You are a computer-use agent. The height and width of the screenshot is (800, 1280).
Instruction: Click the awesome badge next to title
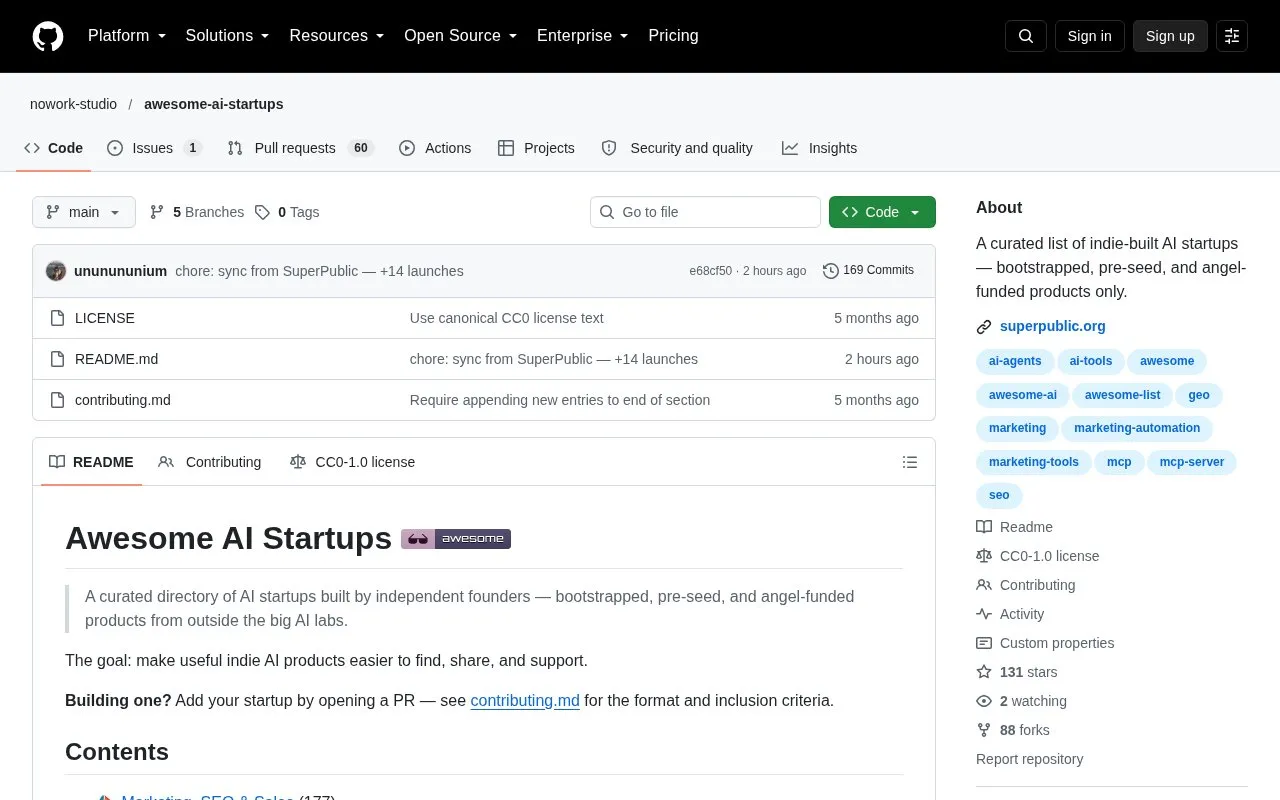point(456,539)
